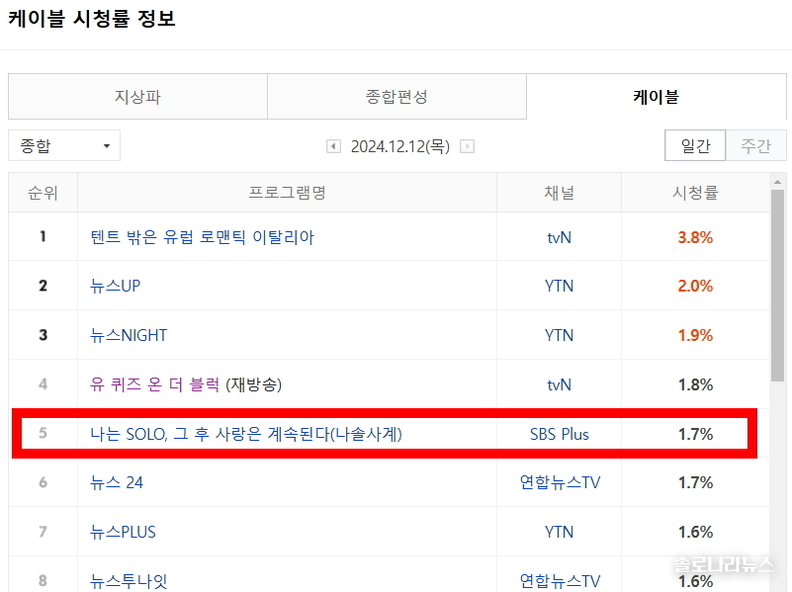Image resolution: width=792 pixels, height=592 pixels.
Task: Click YTN channel in 뉴스PLUS row
Action: tap(559, 532)
